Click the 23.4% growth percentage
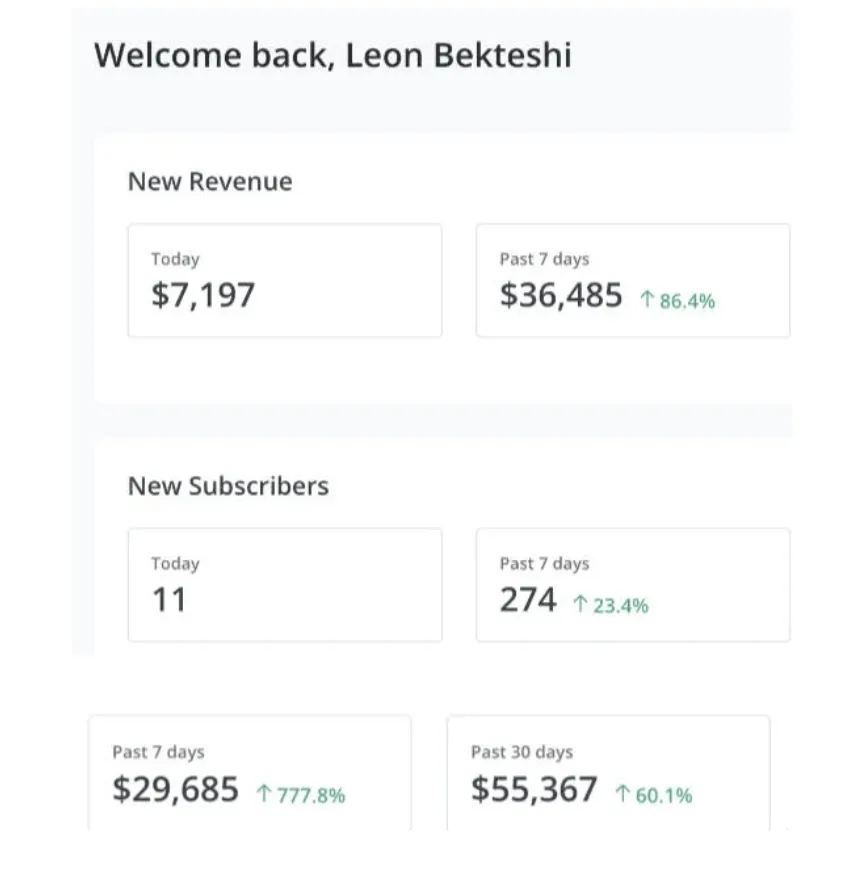Image resolution: width=852 pixels, height=870 pixels. (x=620, y=605)
